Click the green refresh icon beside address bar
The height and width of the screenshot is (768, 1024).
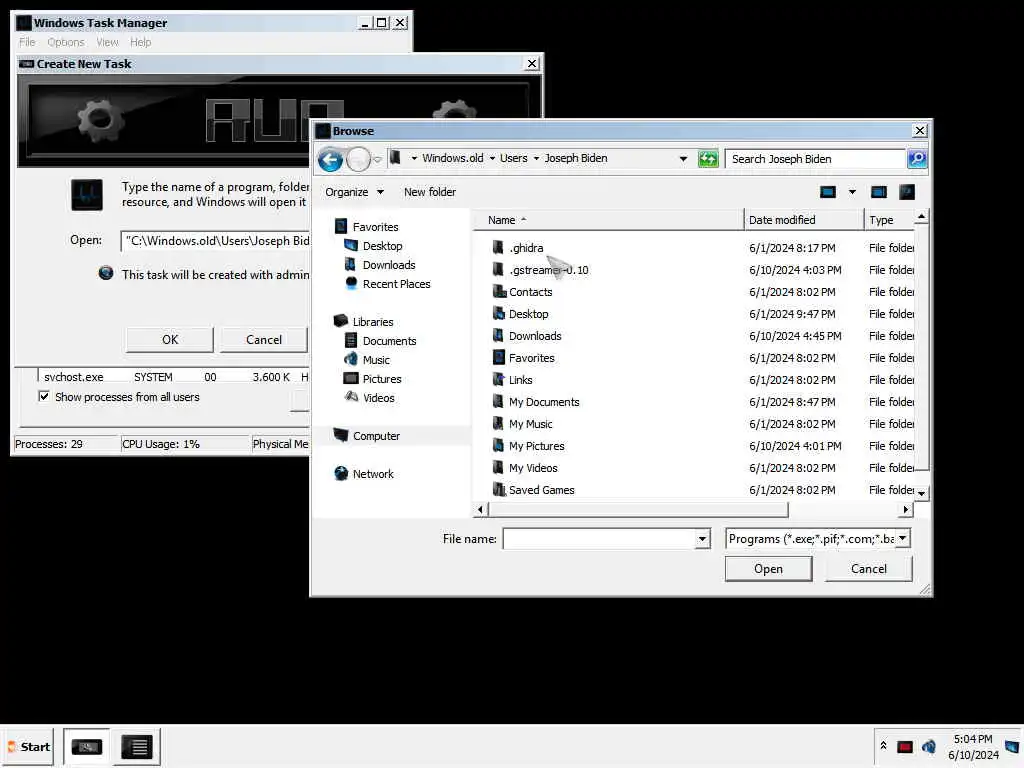708,159
